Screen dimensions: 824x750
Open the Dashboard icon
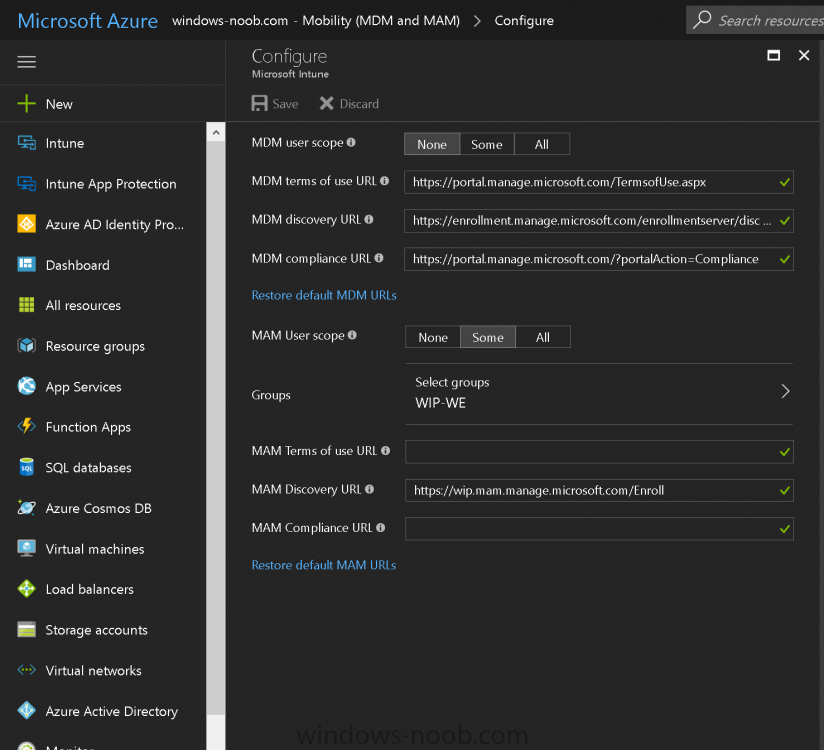26,264
